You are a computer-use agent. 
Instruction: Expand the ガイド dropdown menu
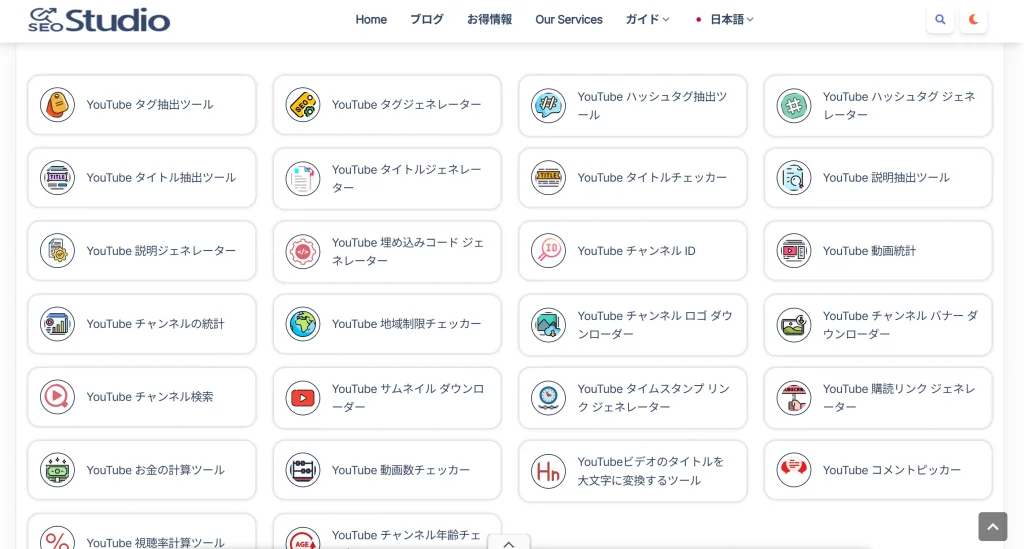pyautogui.click(x=647, y=20)
